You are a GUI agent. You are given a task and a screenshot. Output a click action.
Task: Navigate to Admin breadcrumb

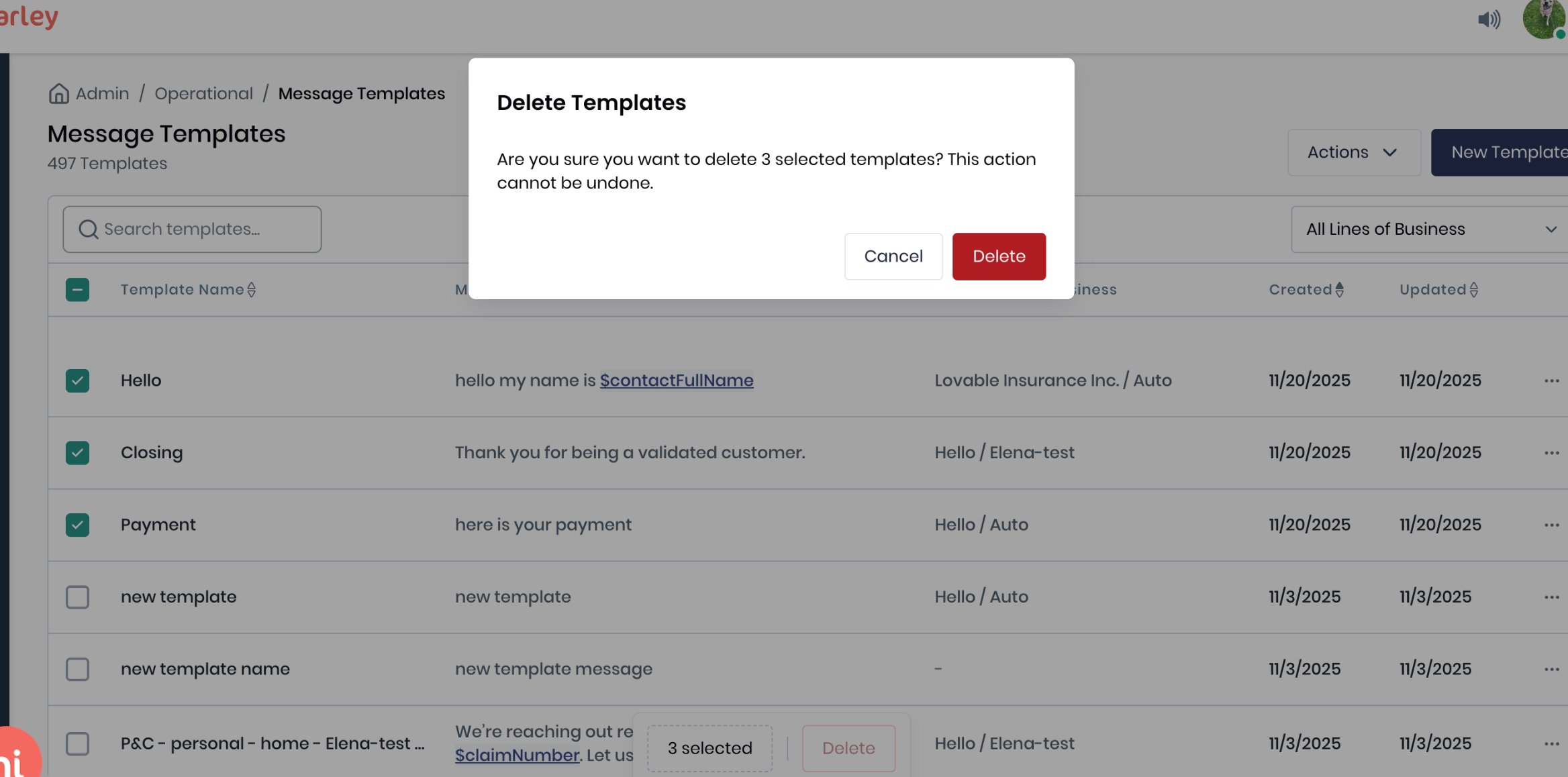click(102, 94)
